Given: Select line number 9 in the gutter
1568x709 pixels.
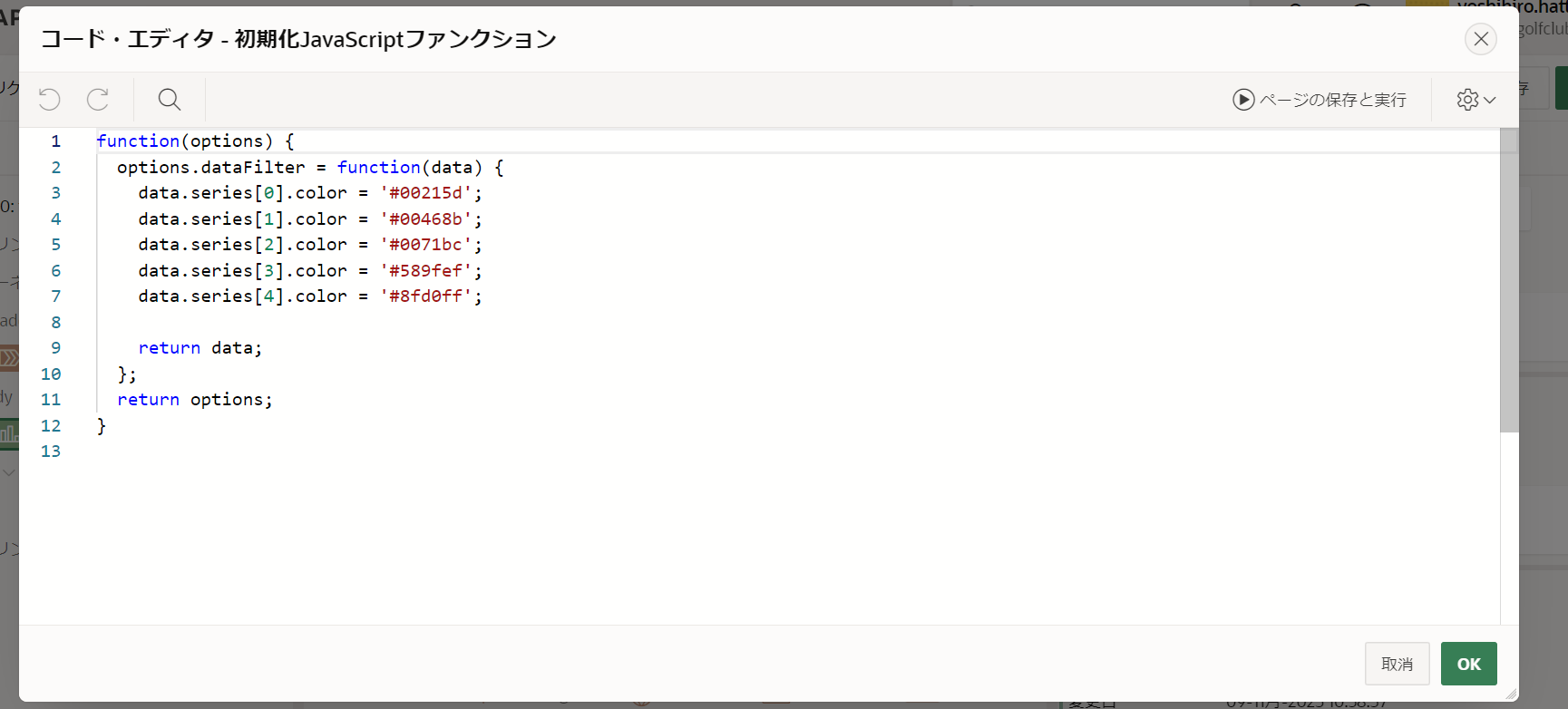Looking at the screenshot, I should 56,348.
